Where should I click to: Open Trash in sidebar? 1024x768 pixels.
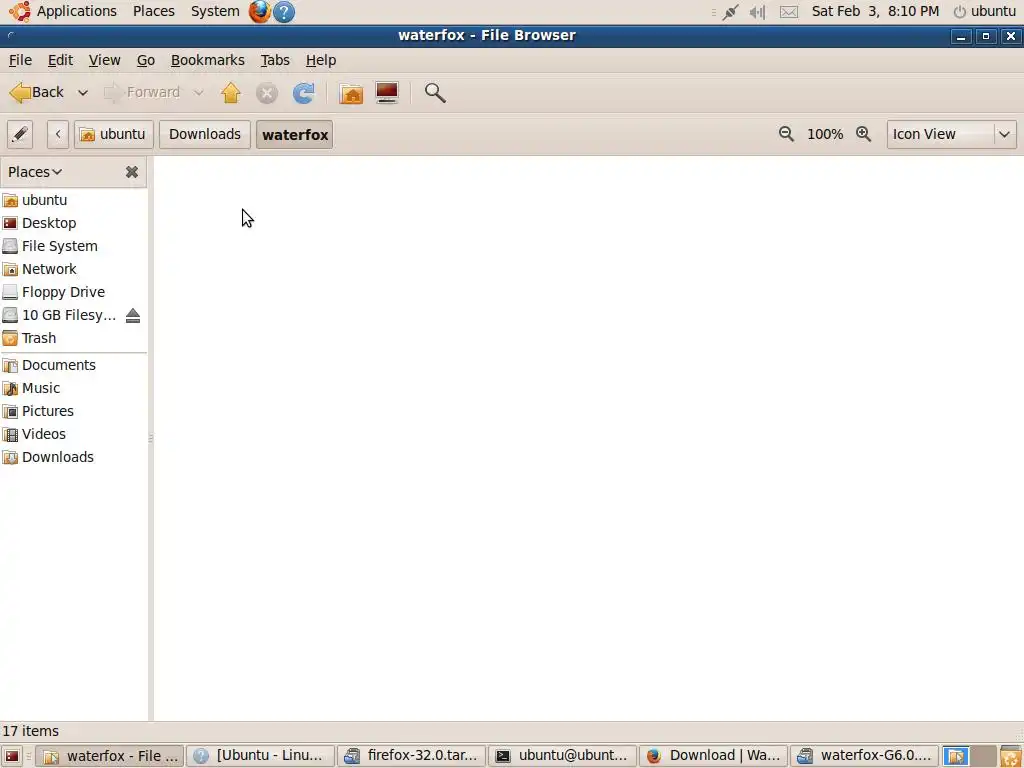click(74, 338)
